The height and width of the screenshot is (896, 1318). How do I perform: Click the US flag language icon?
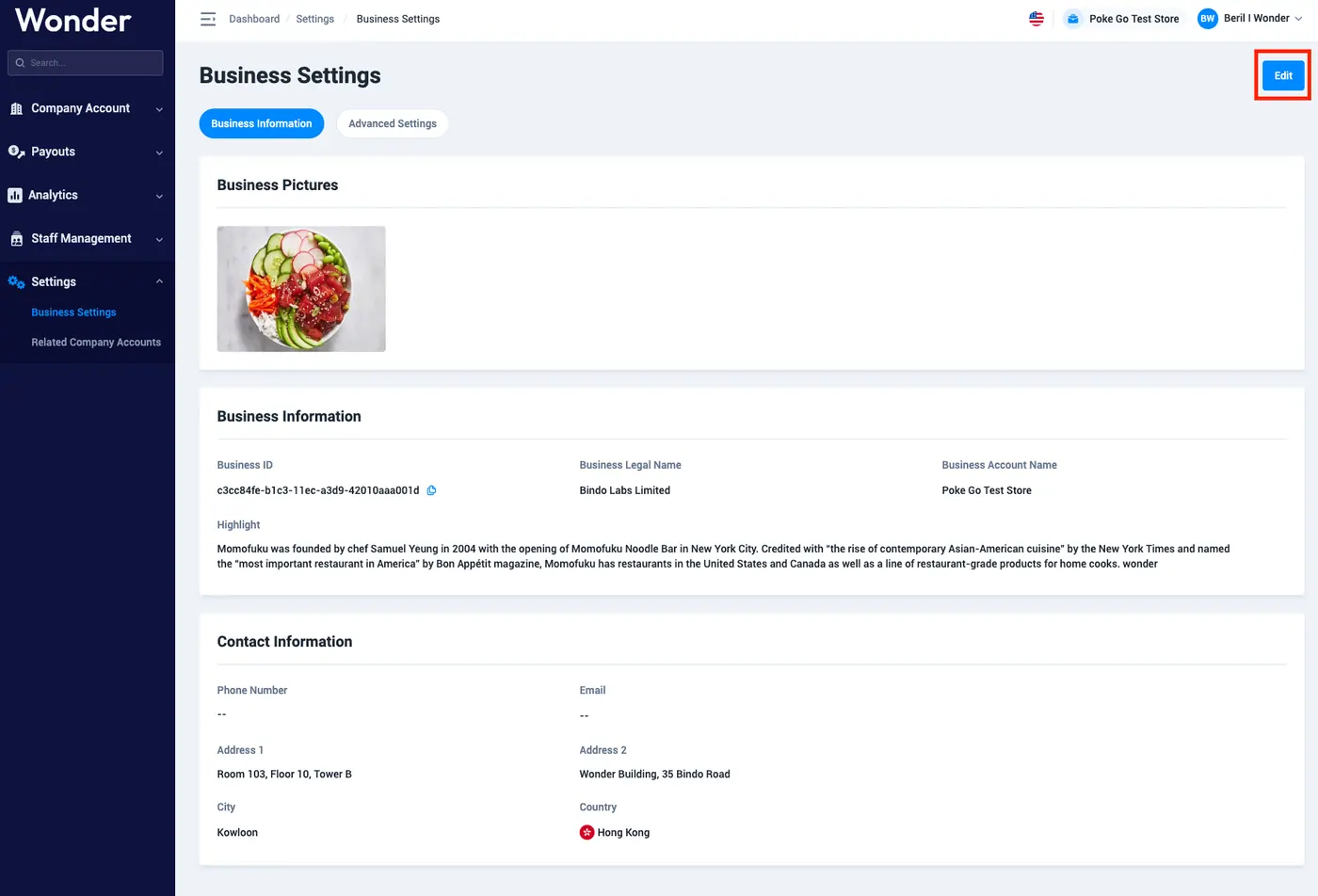pyautogui.click(x=1037, y=19)
